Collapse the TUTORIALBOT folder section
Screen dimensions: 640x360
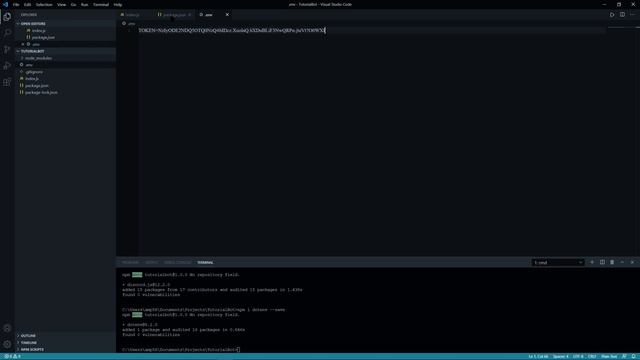tap(65, 51)
